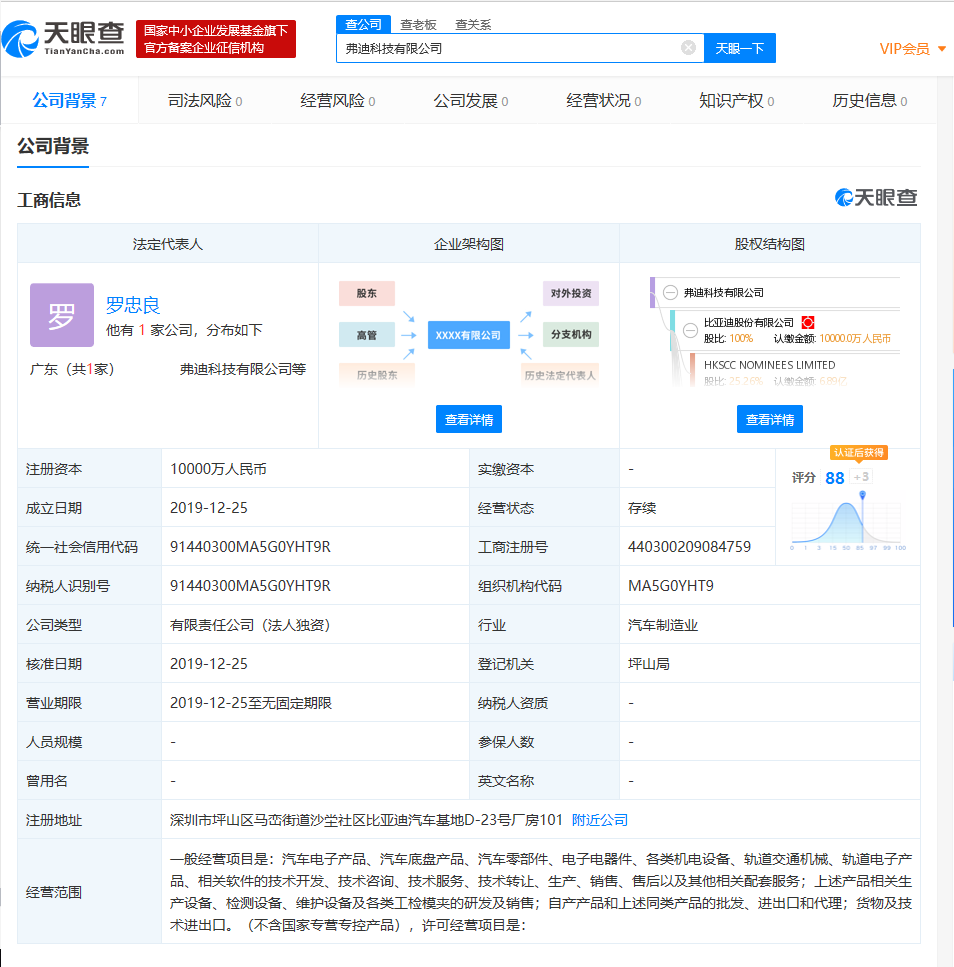
Task: Click 弗迪科技有限公司等 company text
Action: [243, 369]
